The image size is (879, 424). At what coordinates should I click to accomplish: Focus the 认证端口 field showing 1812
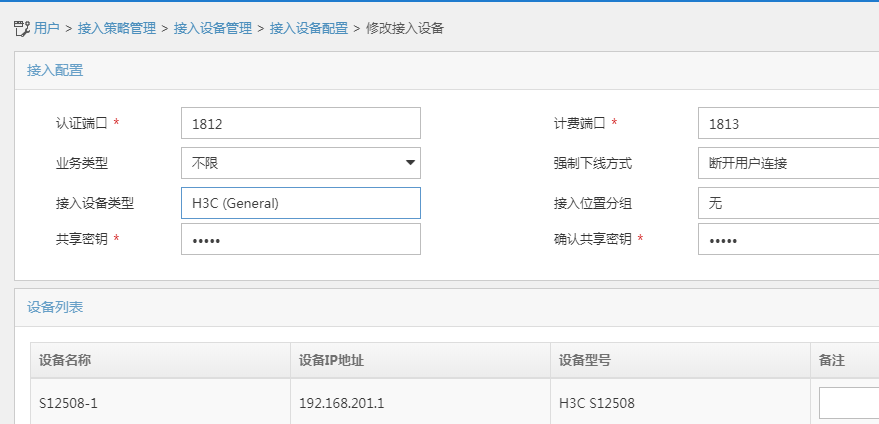click(300, 123)
